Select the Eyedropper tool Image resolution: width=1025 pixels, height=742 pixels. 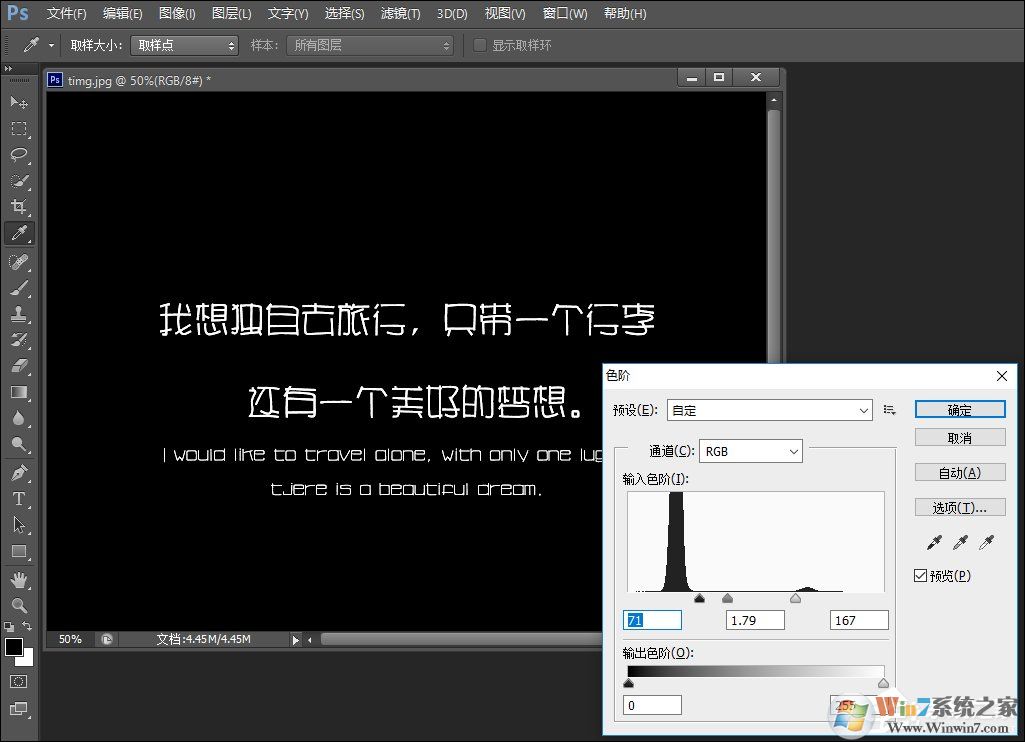(20, 233)
